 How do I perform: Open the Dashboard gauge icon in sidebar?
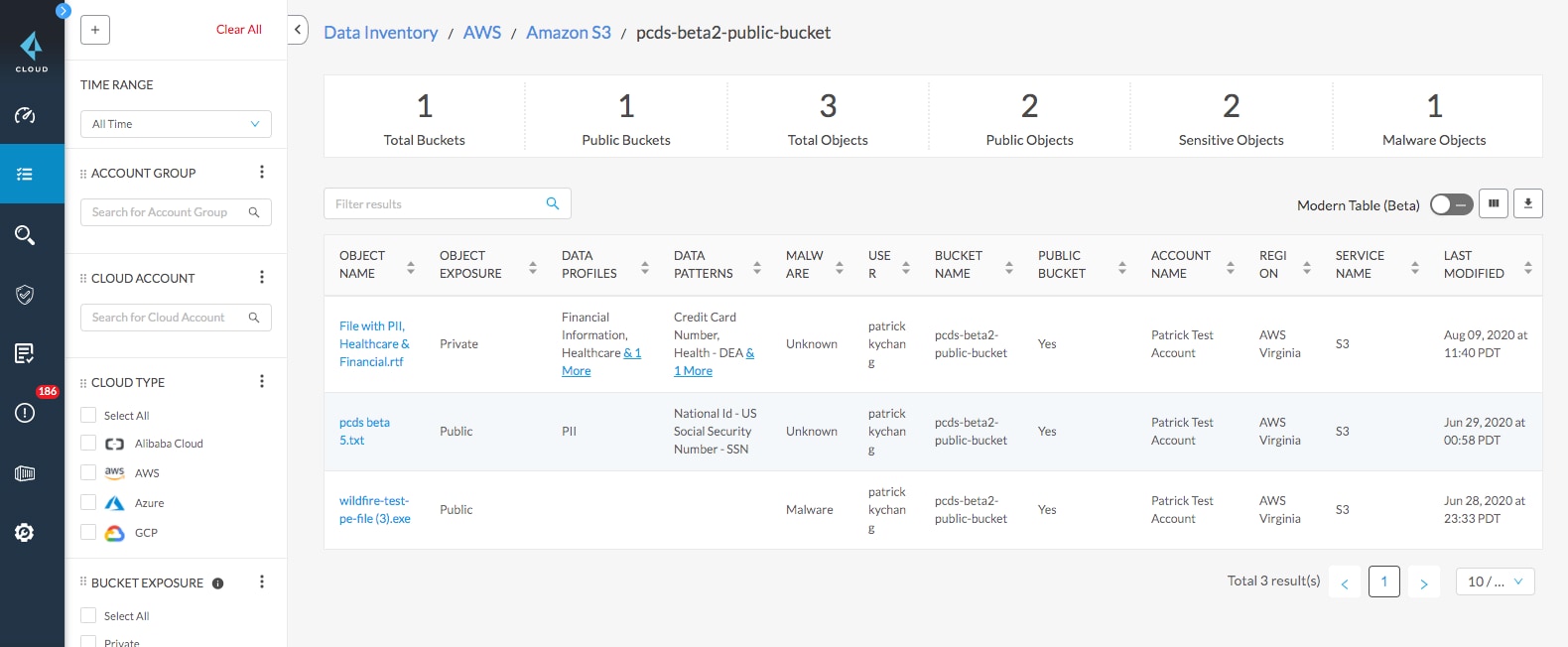25,115
